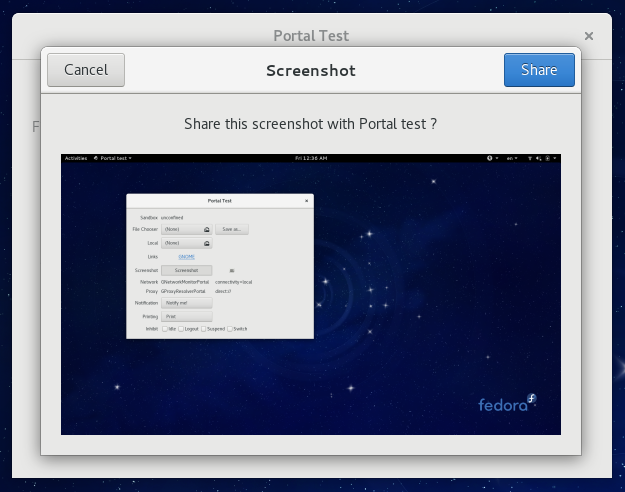This screenshot has width=625, height=492.
Task: Click the GNOME link in the preview
Action: pos(185,257)
